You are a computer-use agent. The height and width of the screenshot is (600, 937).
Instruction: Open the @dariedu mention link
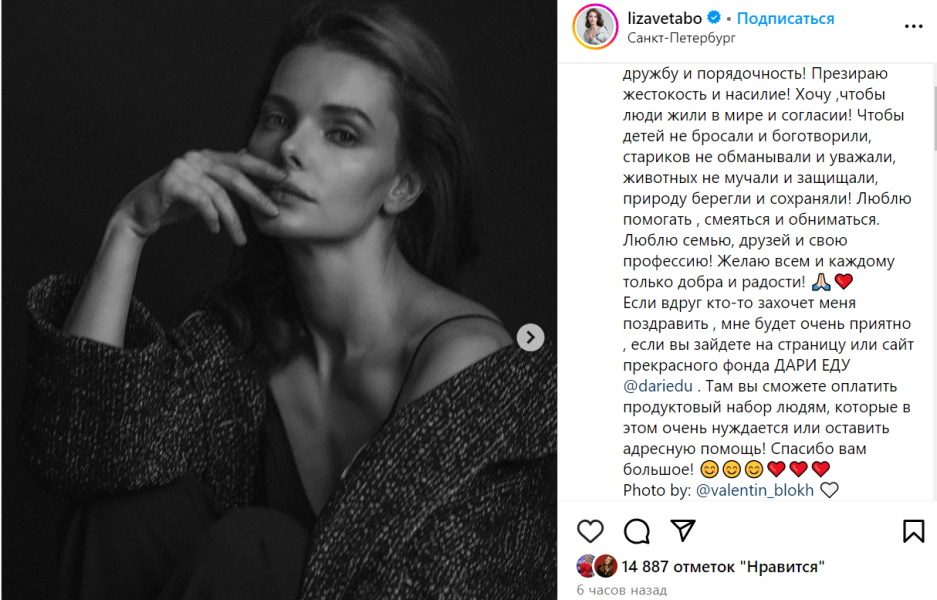(658, 386)
